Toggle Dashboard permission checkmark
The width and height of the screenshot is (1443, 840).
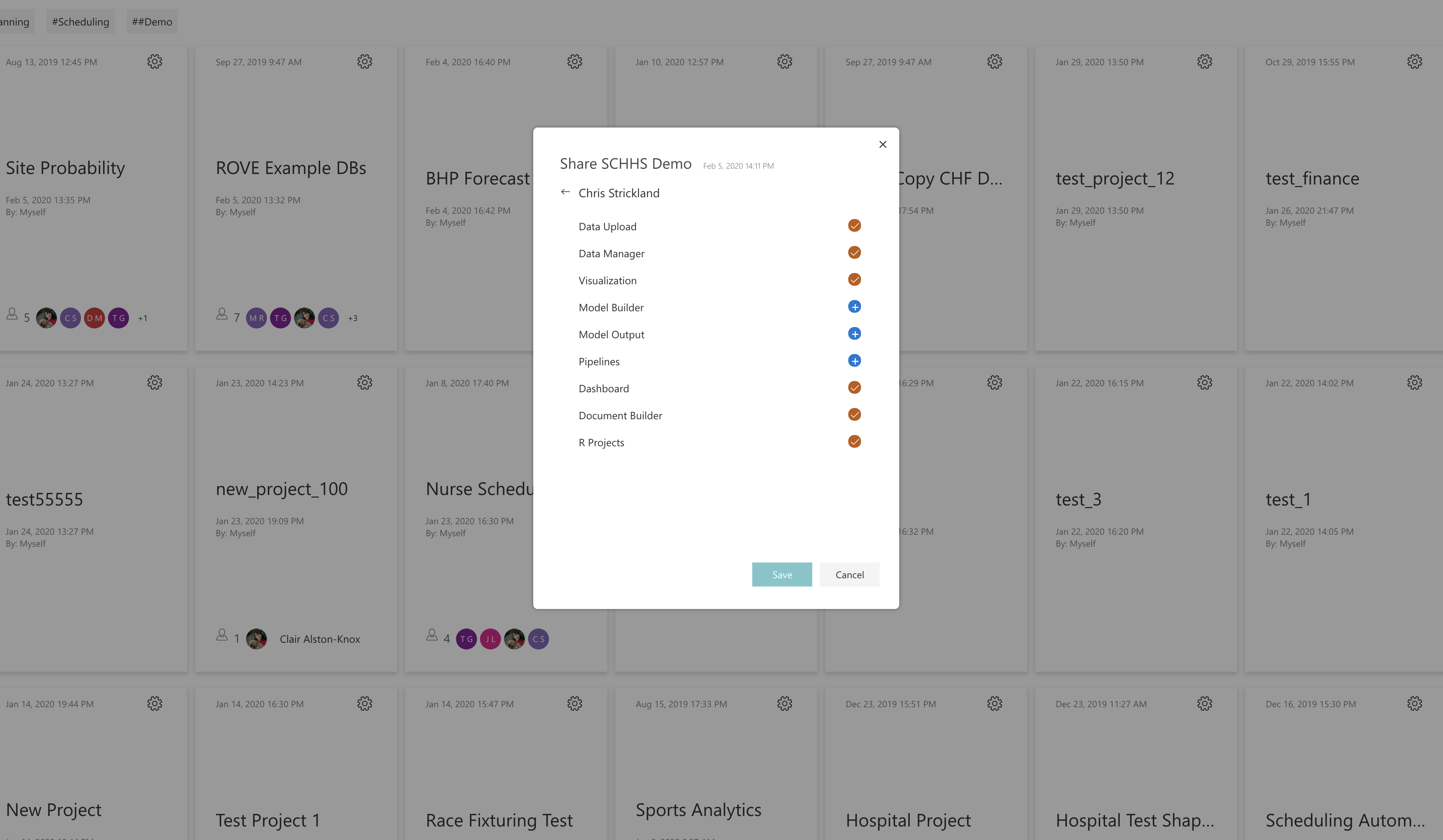pos(854,388)
